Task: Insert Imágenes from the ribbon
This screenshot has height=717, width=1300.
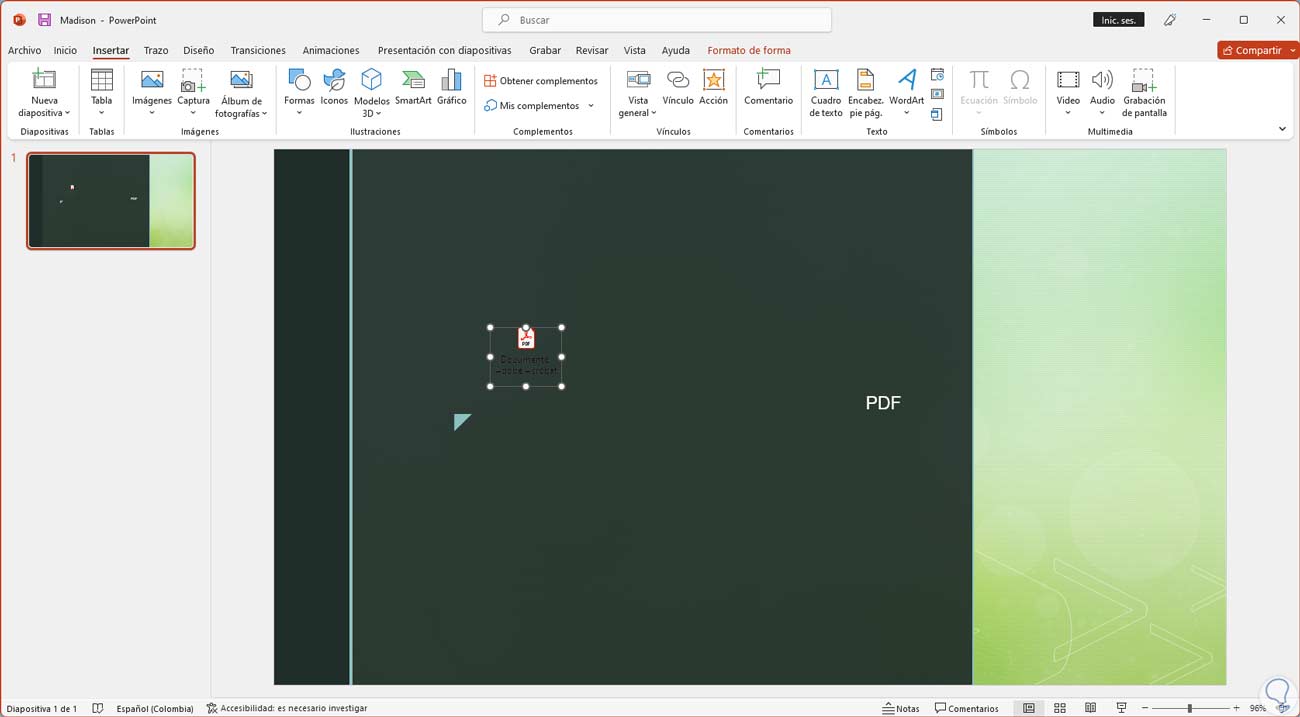Action: (x=152, y=92)
